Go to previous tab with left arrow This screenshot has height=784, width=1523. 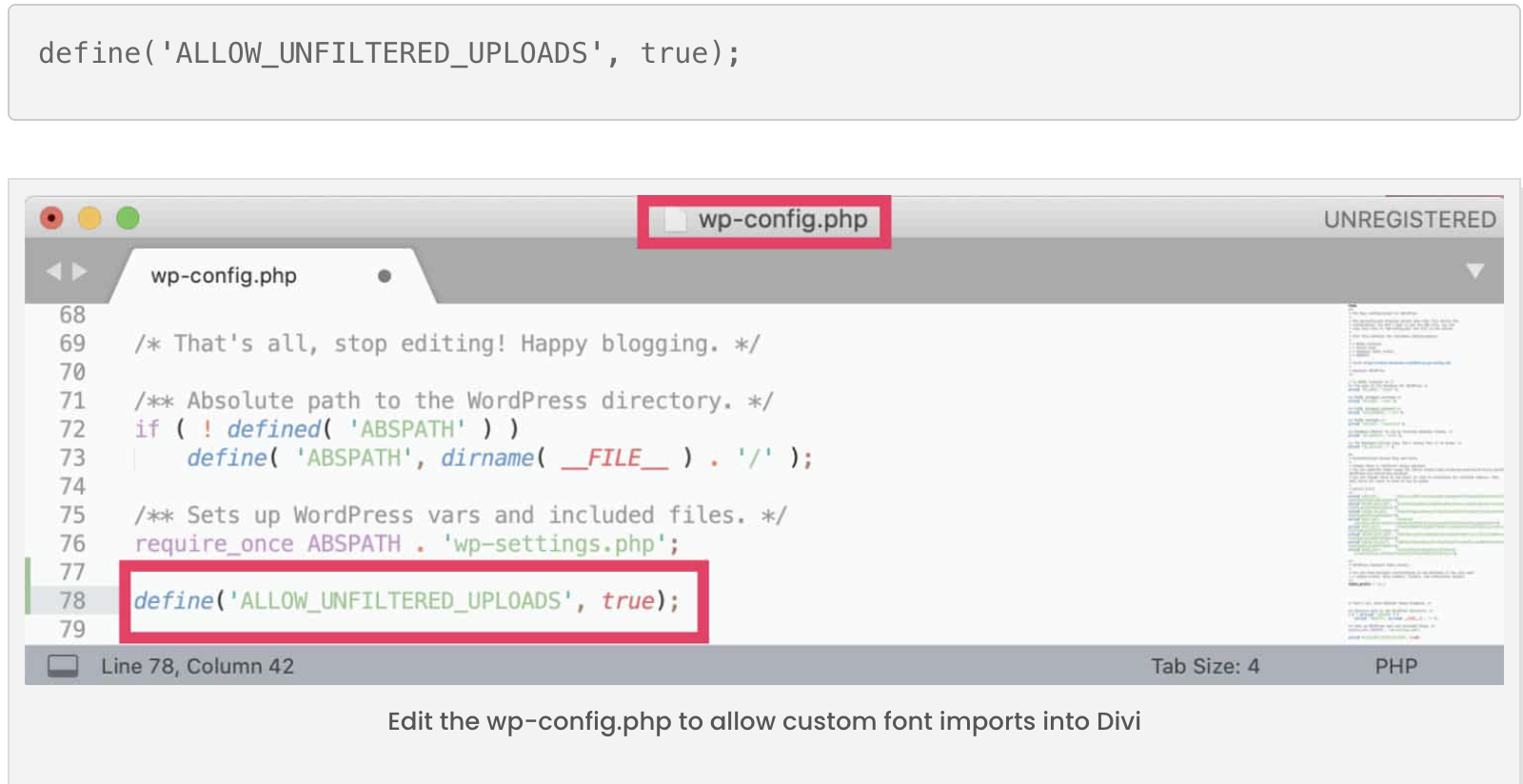pos(53,271)
